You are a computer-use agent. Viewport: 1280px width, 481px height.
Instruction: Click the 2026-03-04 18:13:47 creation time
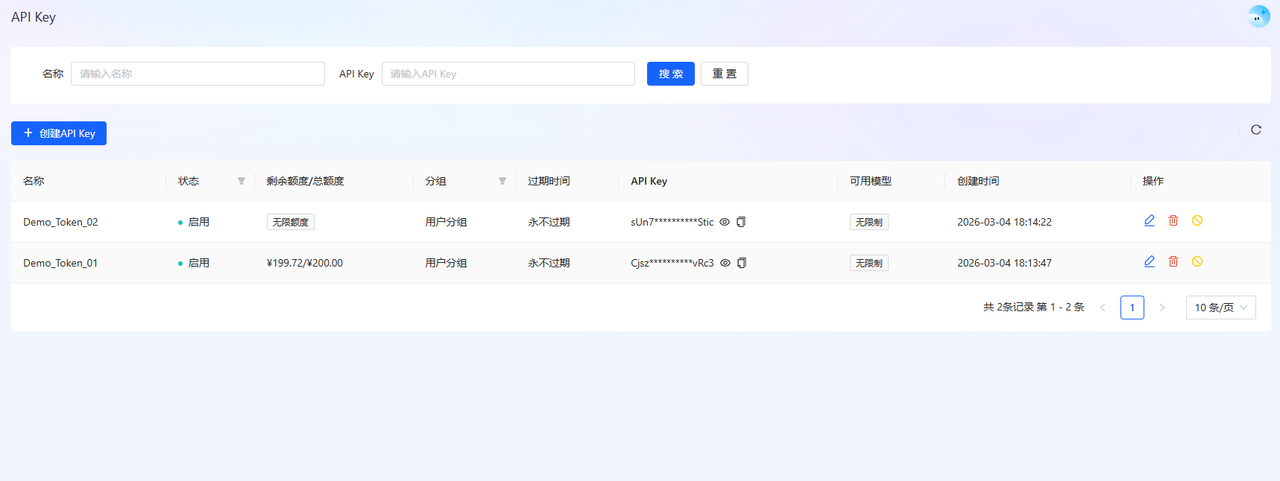pos(1004,263)
